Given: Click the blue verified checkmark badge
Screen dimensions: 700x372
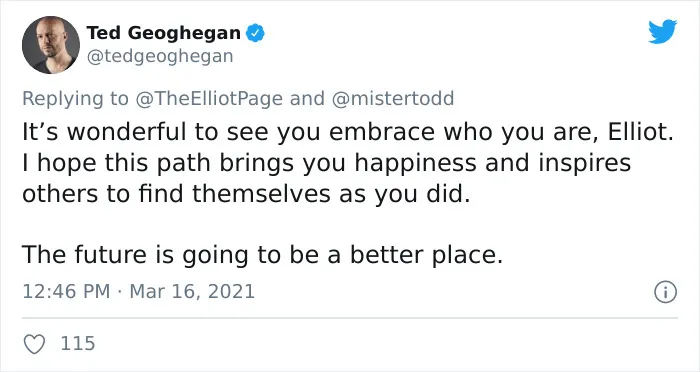Looking at the screenshot, I should (255, 33).
